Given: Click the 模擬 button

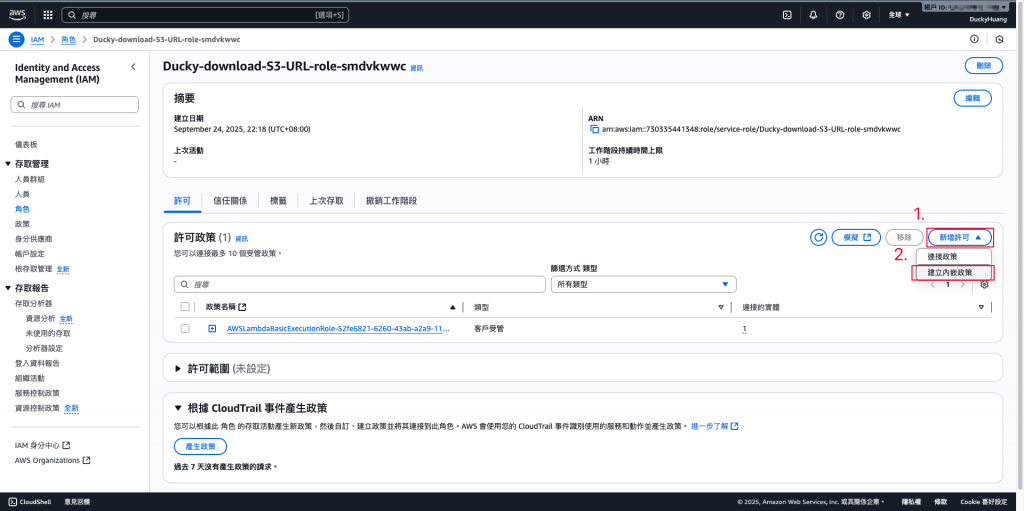Looking at the screenshot, I should [x=856, y=237].
